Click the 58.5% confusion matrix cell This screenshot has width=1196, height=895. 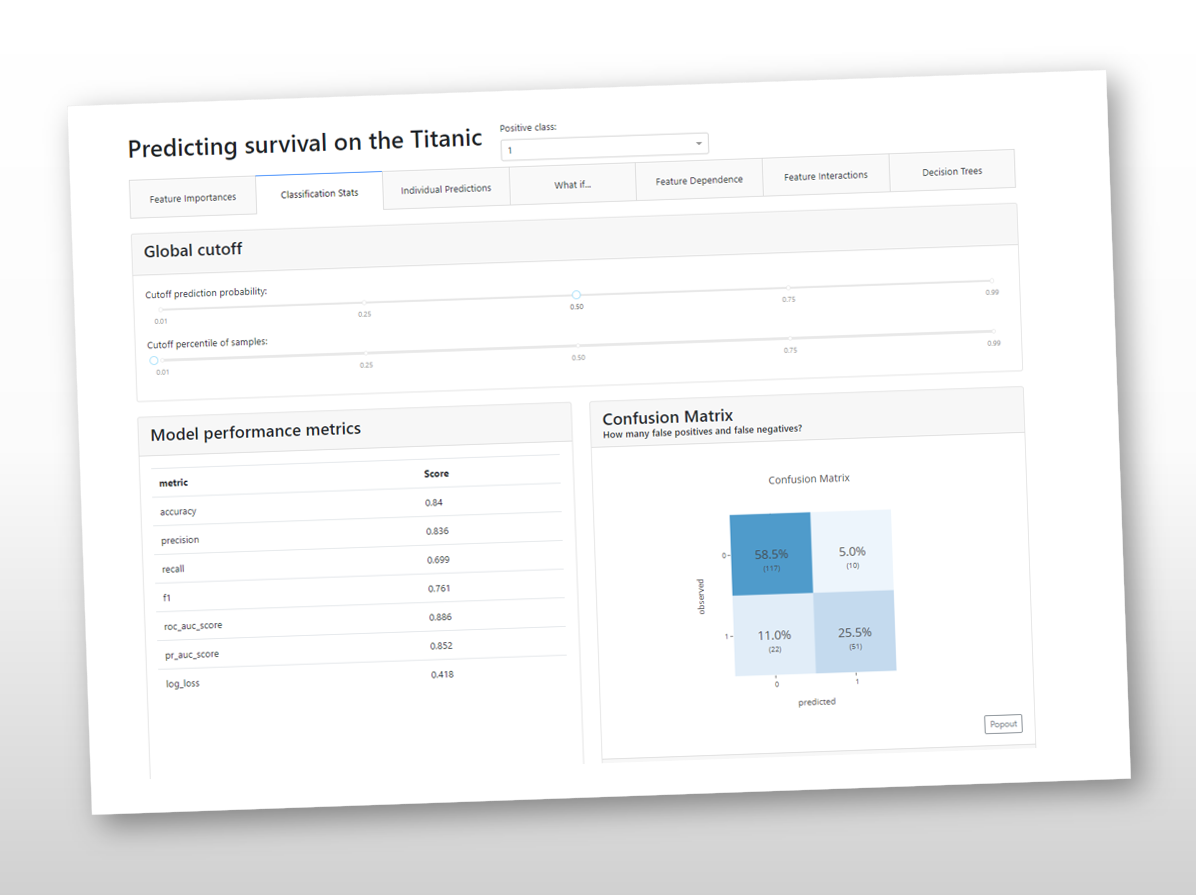click(771, 554)
